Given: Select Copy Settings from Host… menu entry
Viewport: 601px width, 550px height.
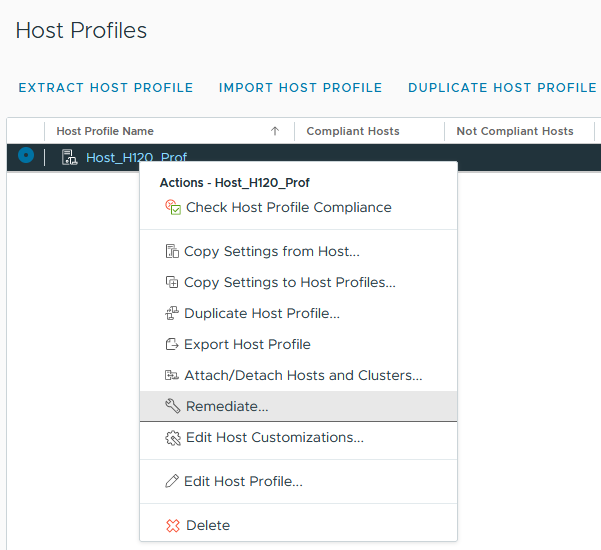Looking at the screenshot, I should click(299, 251).
